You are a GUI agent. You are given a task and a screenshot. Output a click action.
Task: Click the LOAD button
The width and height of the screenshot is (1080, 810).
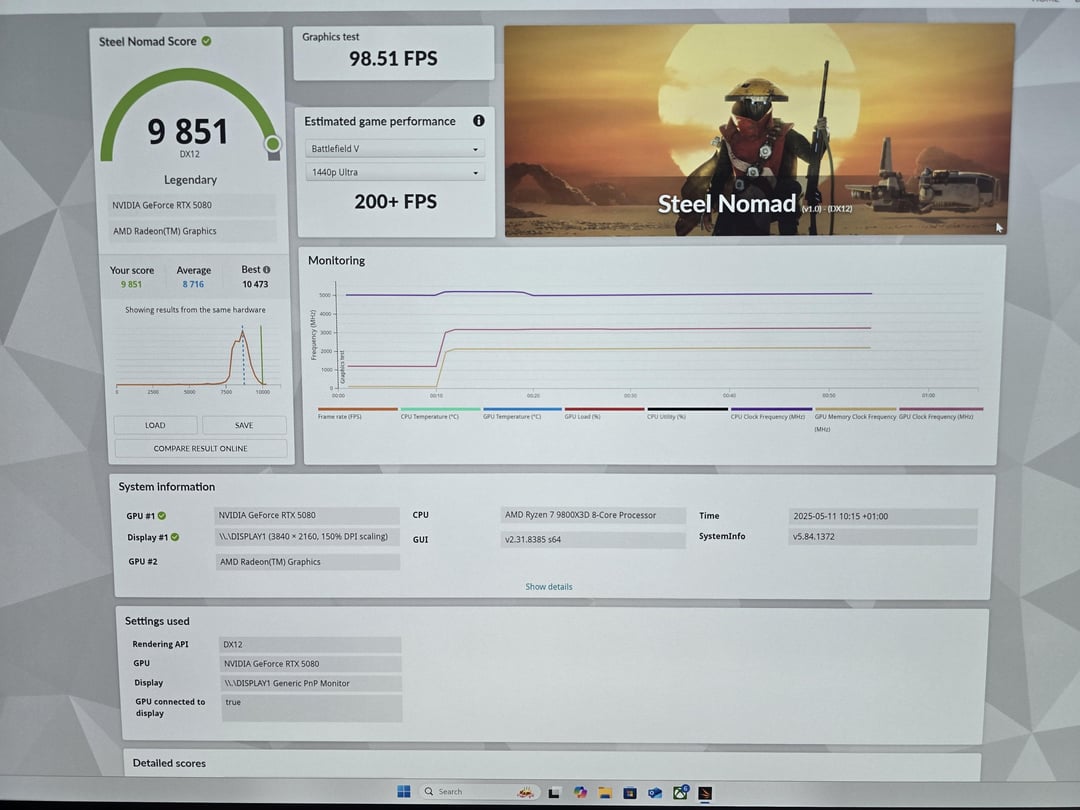156,425
